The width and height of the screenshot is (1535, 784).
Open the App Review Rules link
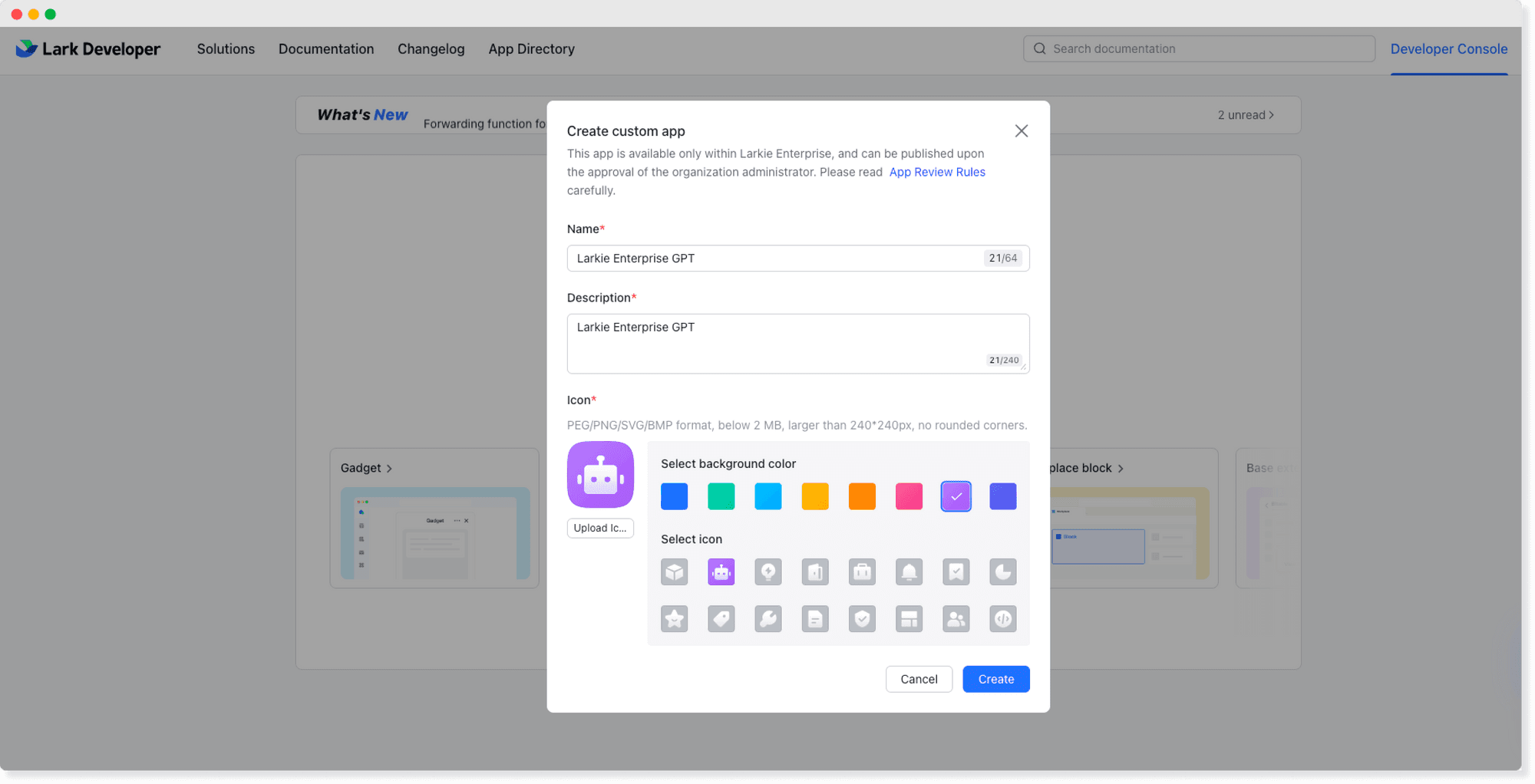pyautogui.click(x=936, y=172)
